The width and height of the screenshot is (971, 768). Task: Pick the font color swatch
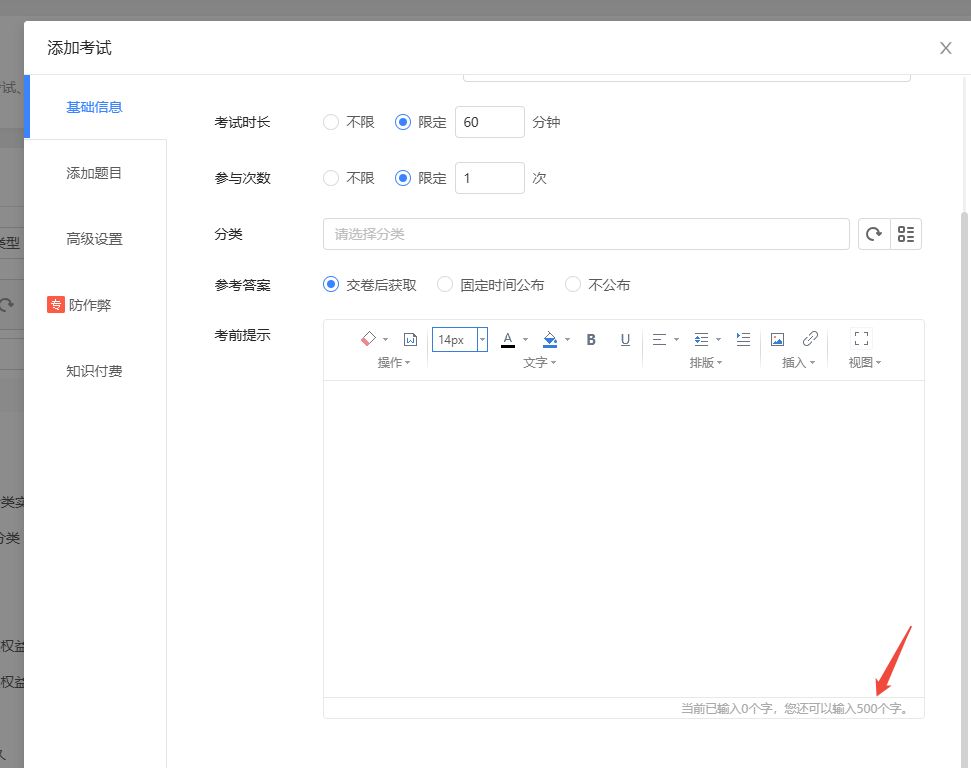[508, 339]
